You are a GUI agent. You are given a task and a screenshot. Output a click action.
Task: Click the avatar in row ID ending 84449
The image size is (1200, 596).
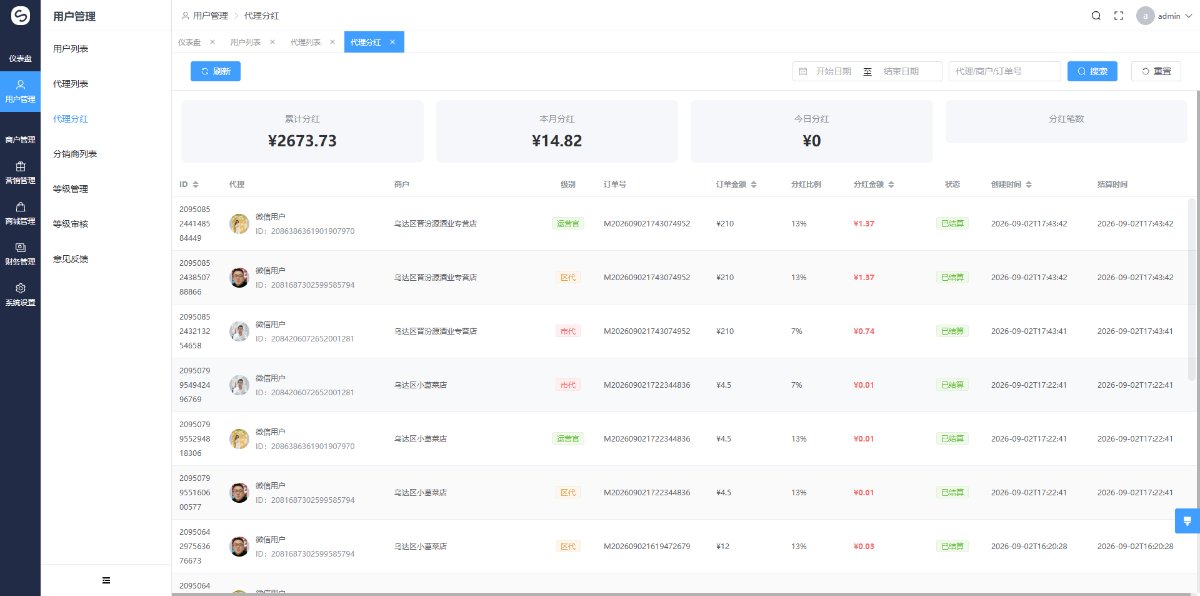239,223
